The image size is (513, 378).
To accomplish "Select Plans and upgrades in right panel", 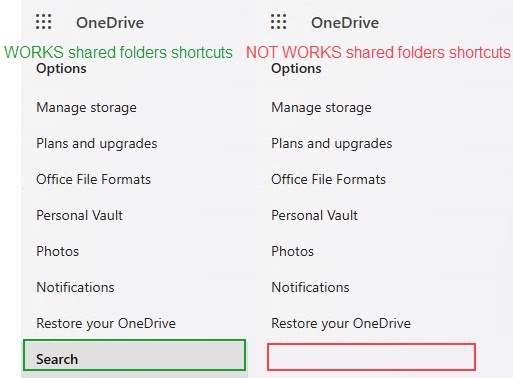I will (x=332, y=144).
